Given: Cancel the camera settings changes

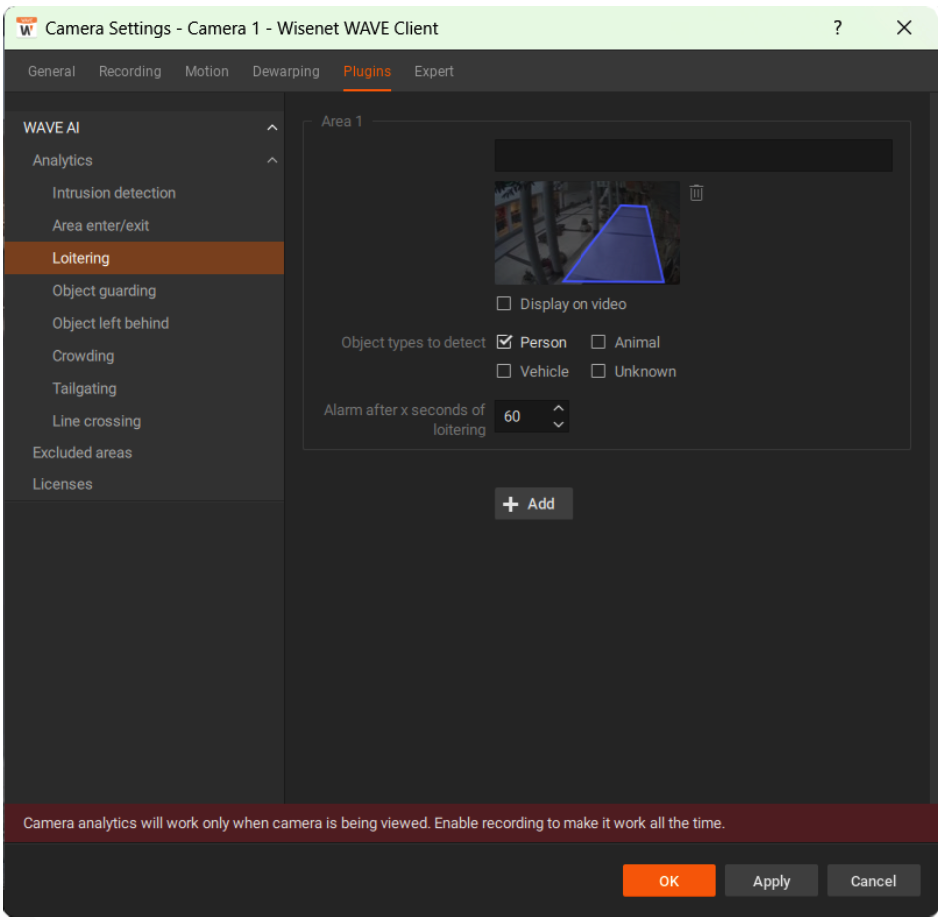Looking at the screenshot, I should [x=874, y=880].
